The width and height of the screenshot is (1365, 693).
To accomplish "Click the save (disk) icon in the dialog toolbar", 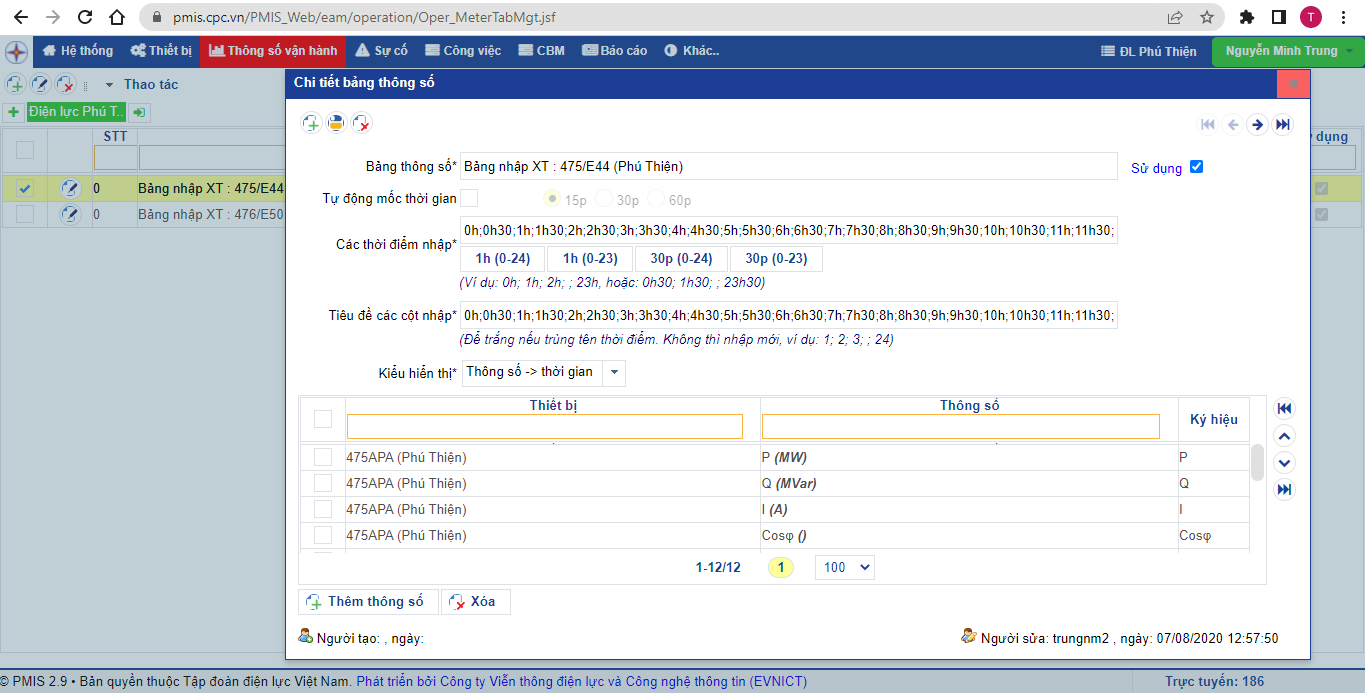I will tap(337, 123).
